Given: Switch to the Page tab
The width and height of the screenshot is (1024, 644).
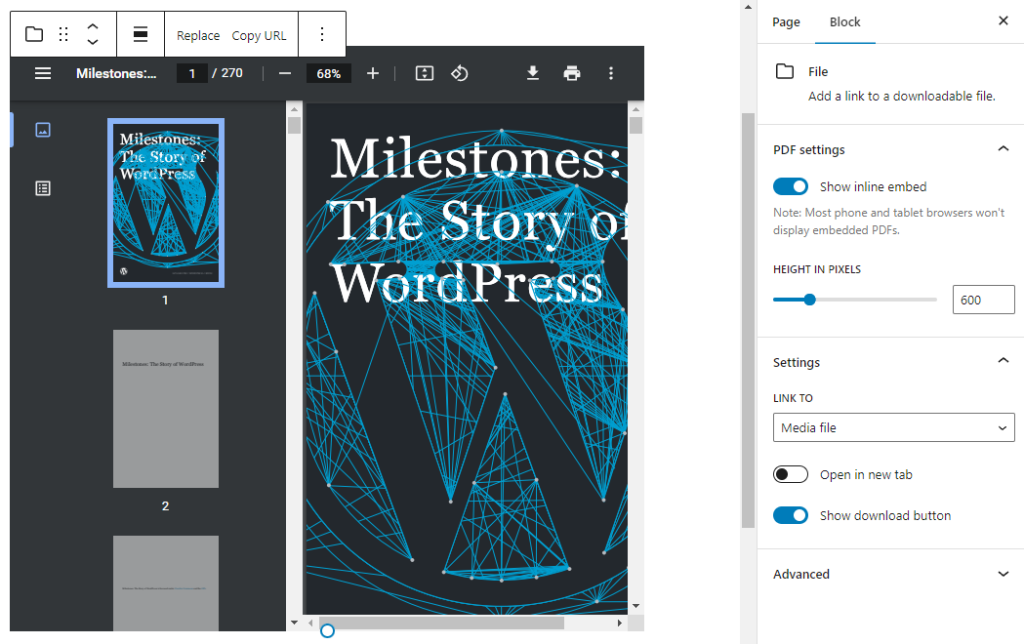Looking at the screenshot, I should pos(786,22).
